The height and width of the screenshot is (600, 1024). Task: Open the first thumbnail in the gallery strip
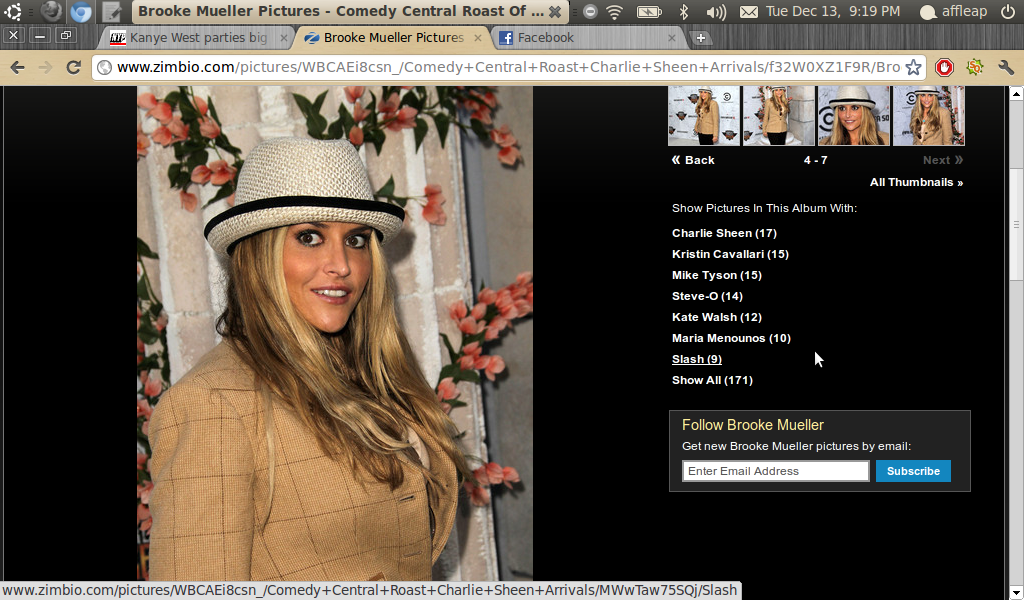704,116
